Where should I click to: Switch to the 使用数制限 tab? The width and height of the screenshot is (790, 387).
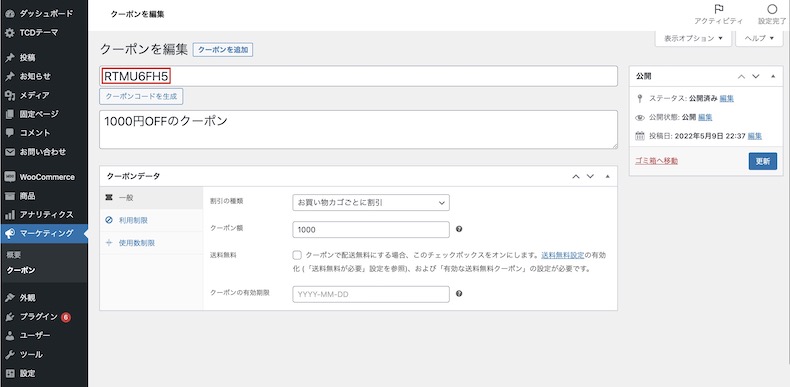(152, 243)
